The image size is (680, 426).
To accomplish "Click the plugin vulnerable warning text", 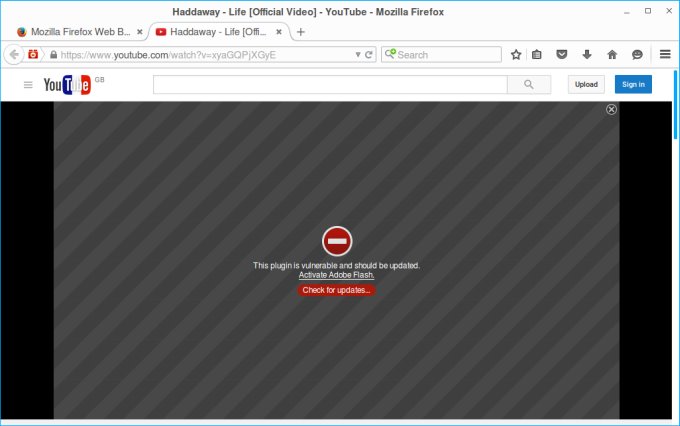I will pos(337,265).
